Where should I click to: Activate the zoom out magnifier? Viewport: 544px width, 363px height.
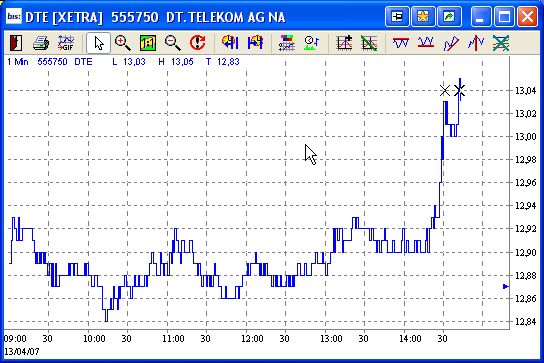coord(172,43)
